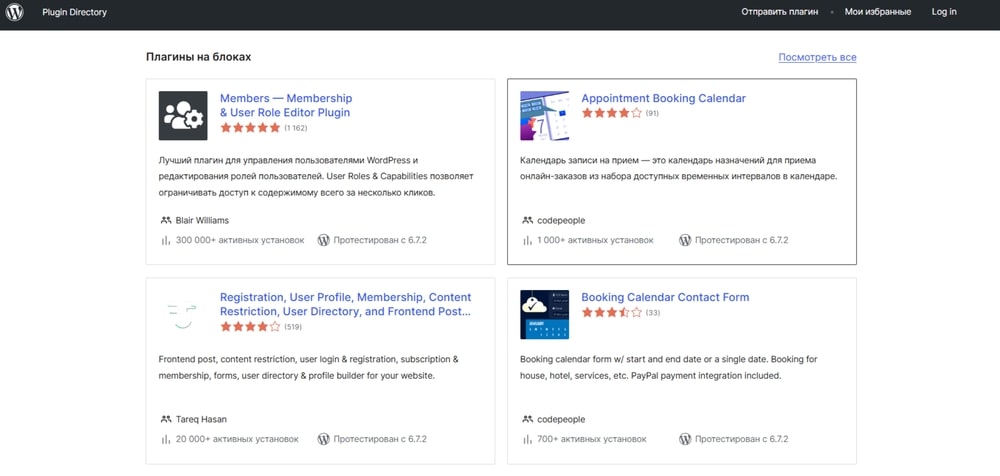
Task: Click review count (91)
Action: tap(652, 113)
